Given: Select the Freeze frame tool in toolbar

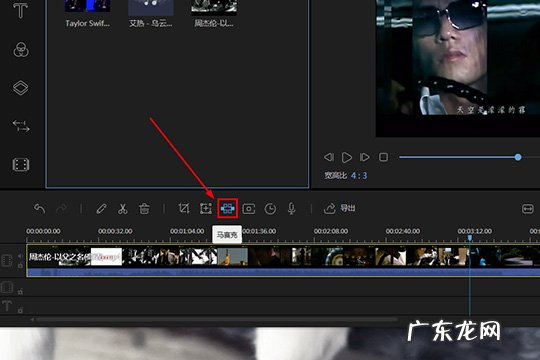Looking at the screenshot, I should point(249,209).
